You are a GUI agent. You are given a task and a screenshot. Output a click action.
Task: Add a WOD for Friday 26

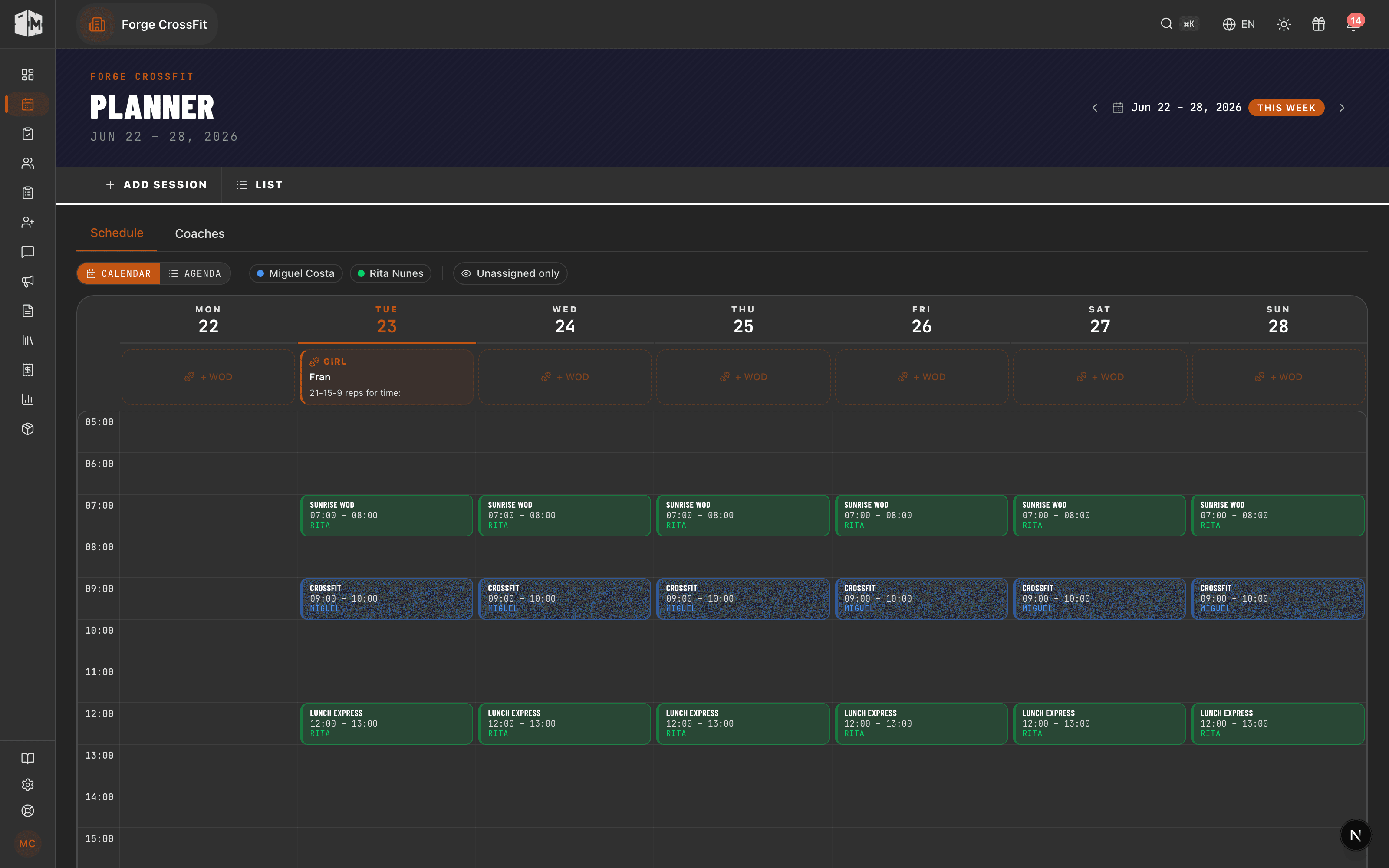click(x=922, y=377)
